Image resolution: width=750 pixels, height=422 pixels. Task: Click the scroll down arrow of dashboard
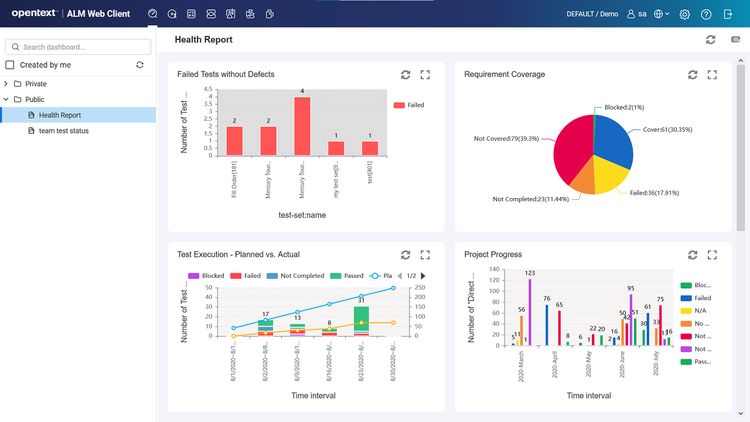741,413
